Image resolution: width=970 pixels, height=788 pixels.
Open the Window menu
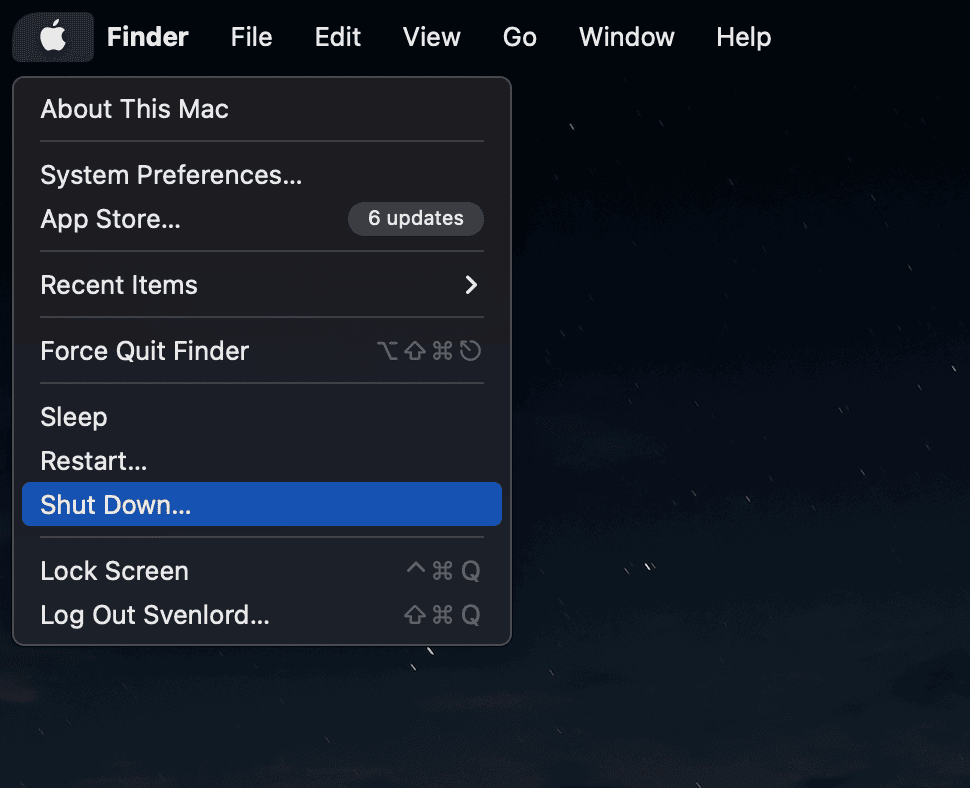pyautogui.click(x=626, y=37)
